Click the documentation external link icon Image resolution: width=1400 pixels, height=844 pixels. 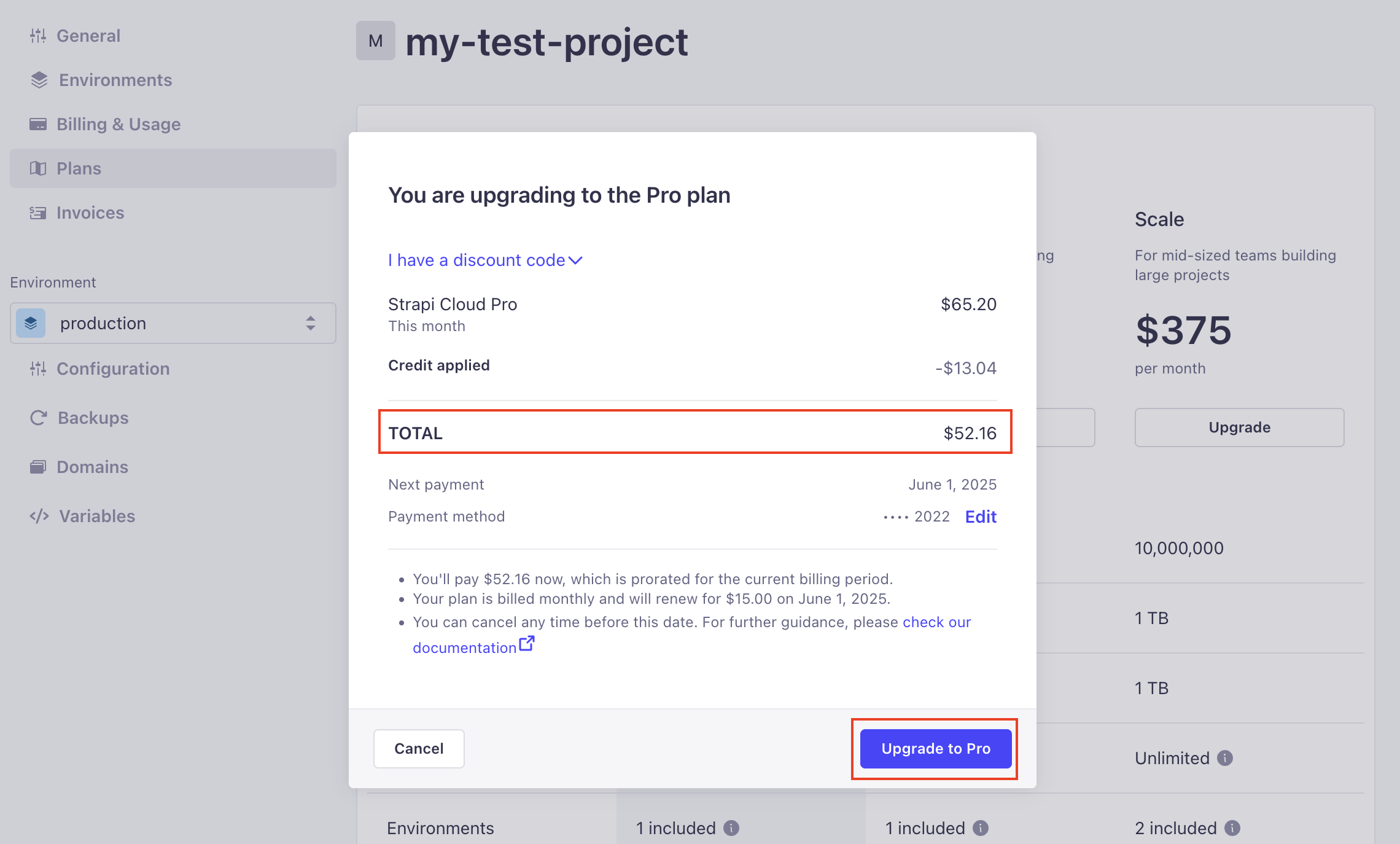[x=527, y=644]
